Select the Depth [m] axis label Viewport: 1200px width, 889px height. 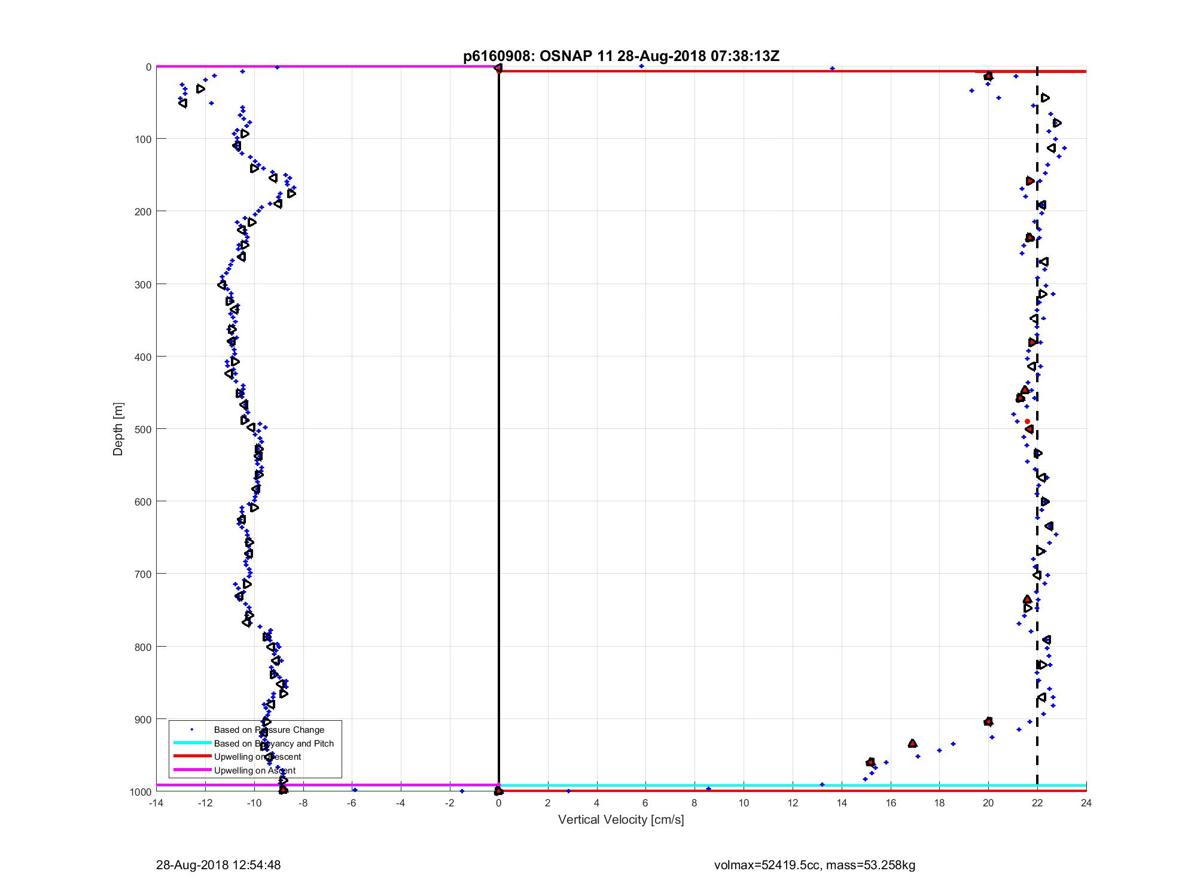[118, 429]
